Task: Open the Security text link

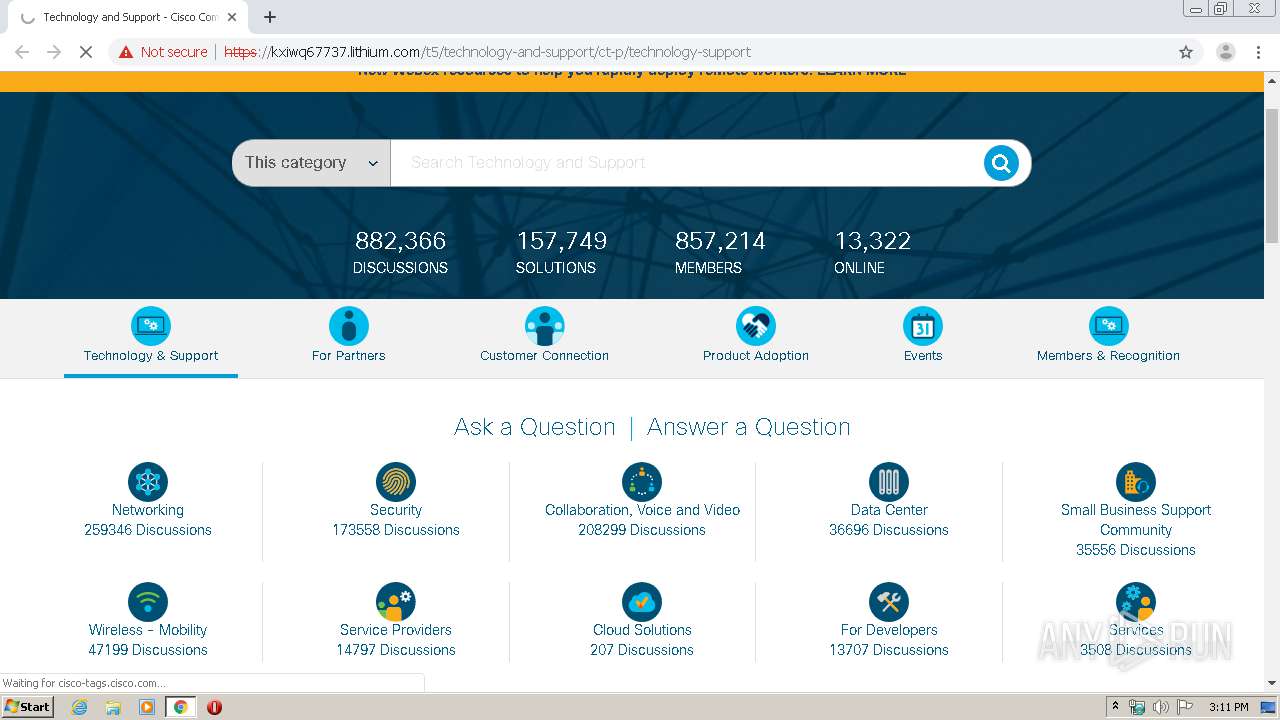Action: (396, 510)
